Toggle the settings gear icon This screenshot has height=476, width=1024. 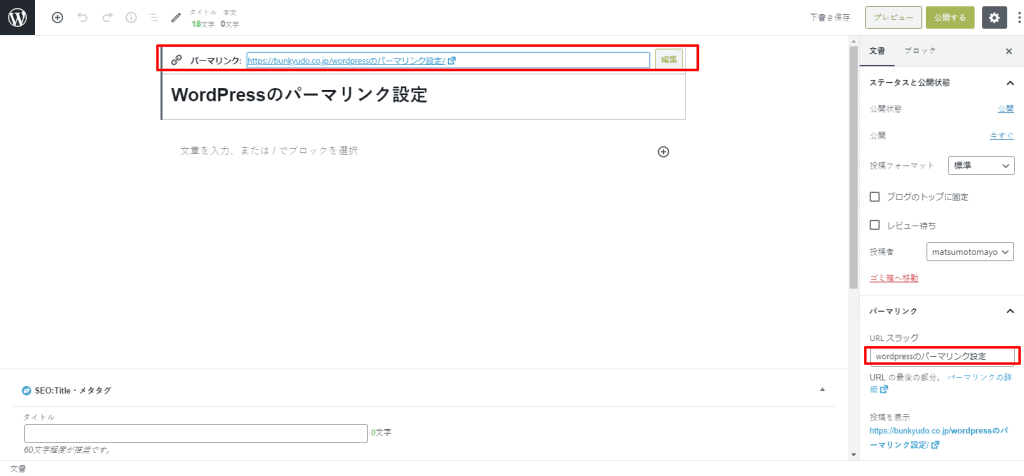993,17
